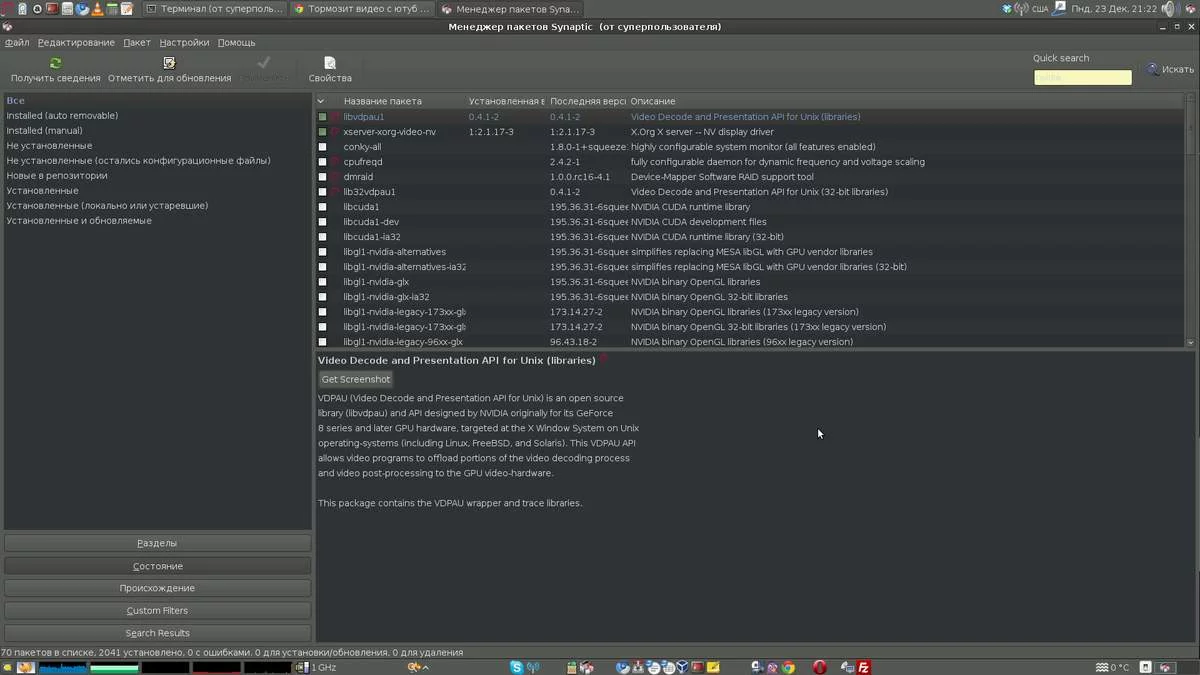This screenshot has height=675, width=1200.
Task: Open the Помощь menu
Action: (236, 43)
